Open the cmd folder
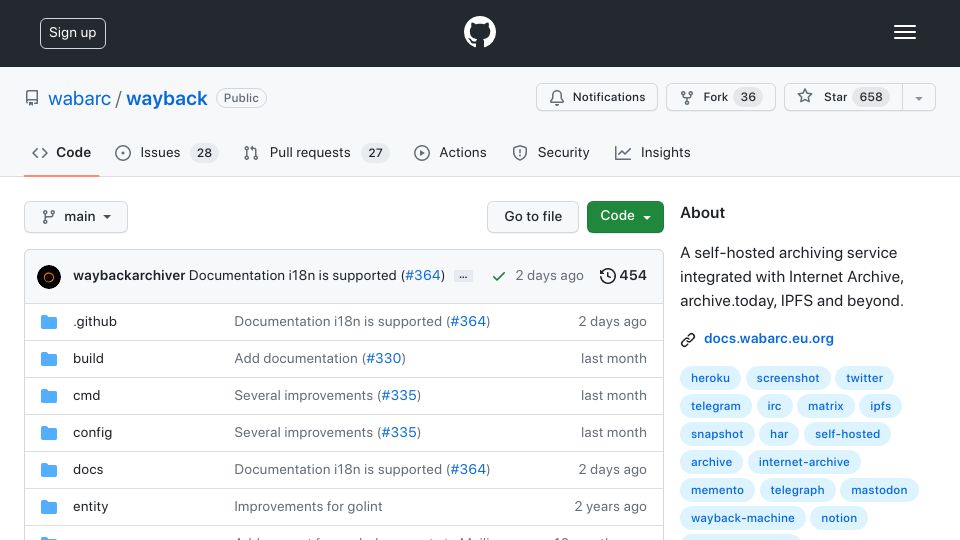 [86, 396]
